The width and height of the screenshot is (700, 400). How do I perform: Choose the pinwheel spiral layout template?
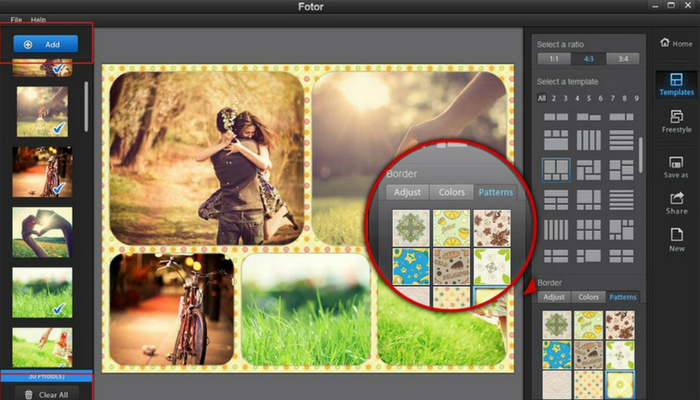click(588, 170)
